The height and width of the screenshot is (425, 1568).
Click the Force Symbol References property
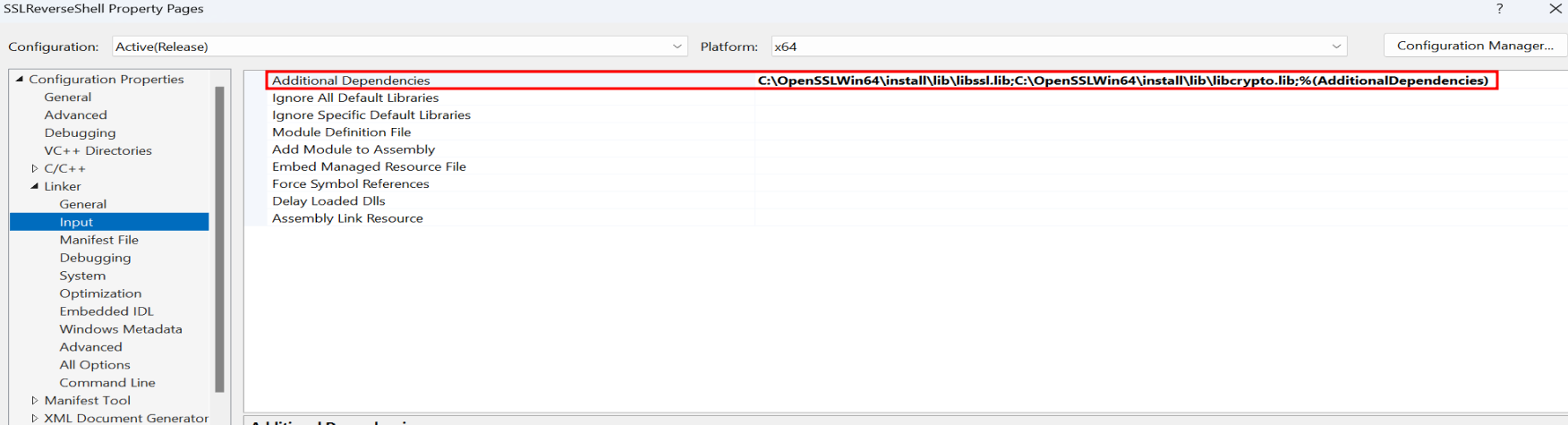tap(351, 183)
